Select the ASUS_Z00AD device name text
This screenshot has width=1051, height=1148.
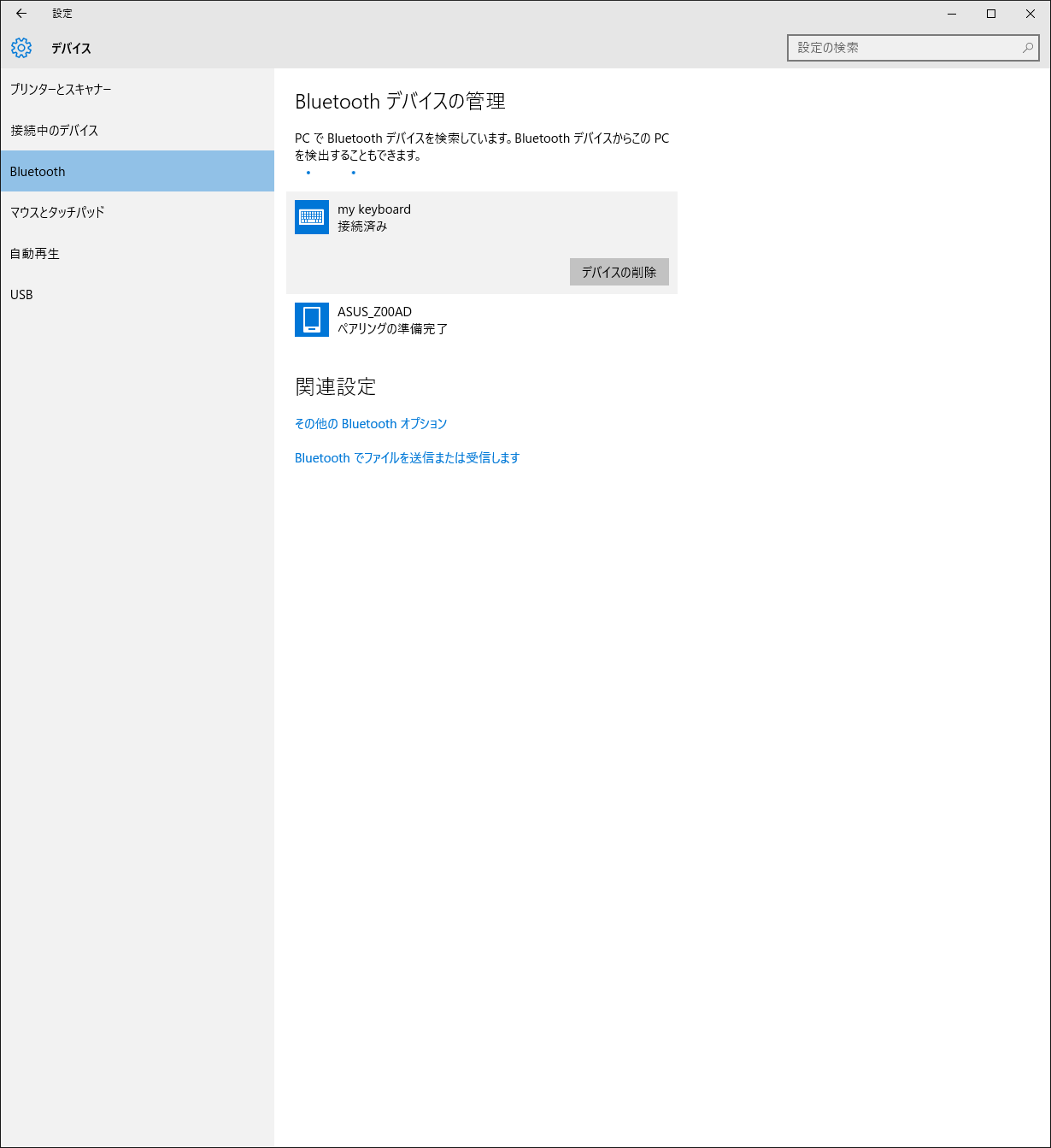(x=374, y=312)
